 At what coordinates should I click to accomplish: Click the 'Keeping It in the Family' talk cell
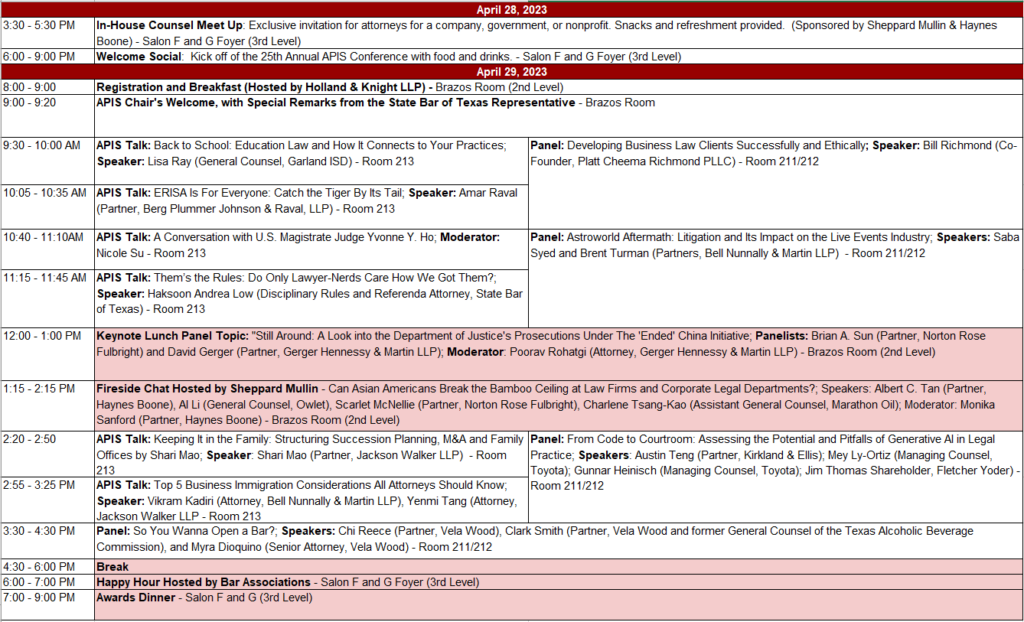pos(312,454)
